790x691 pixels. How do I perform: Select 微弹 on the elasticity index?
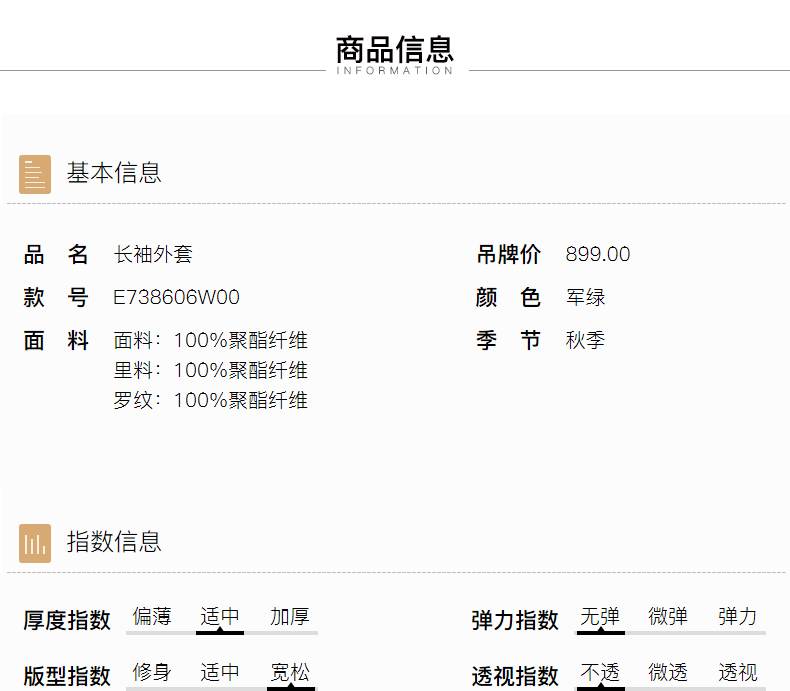(668, 617)
